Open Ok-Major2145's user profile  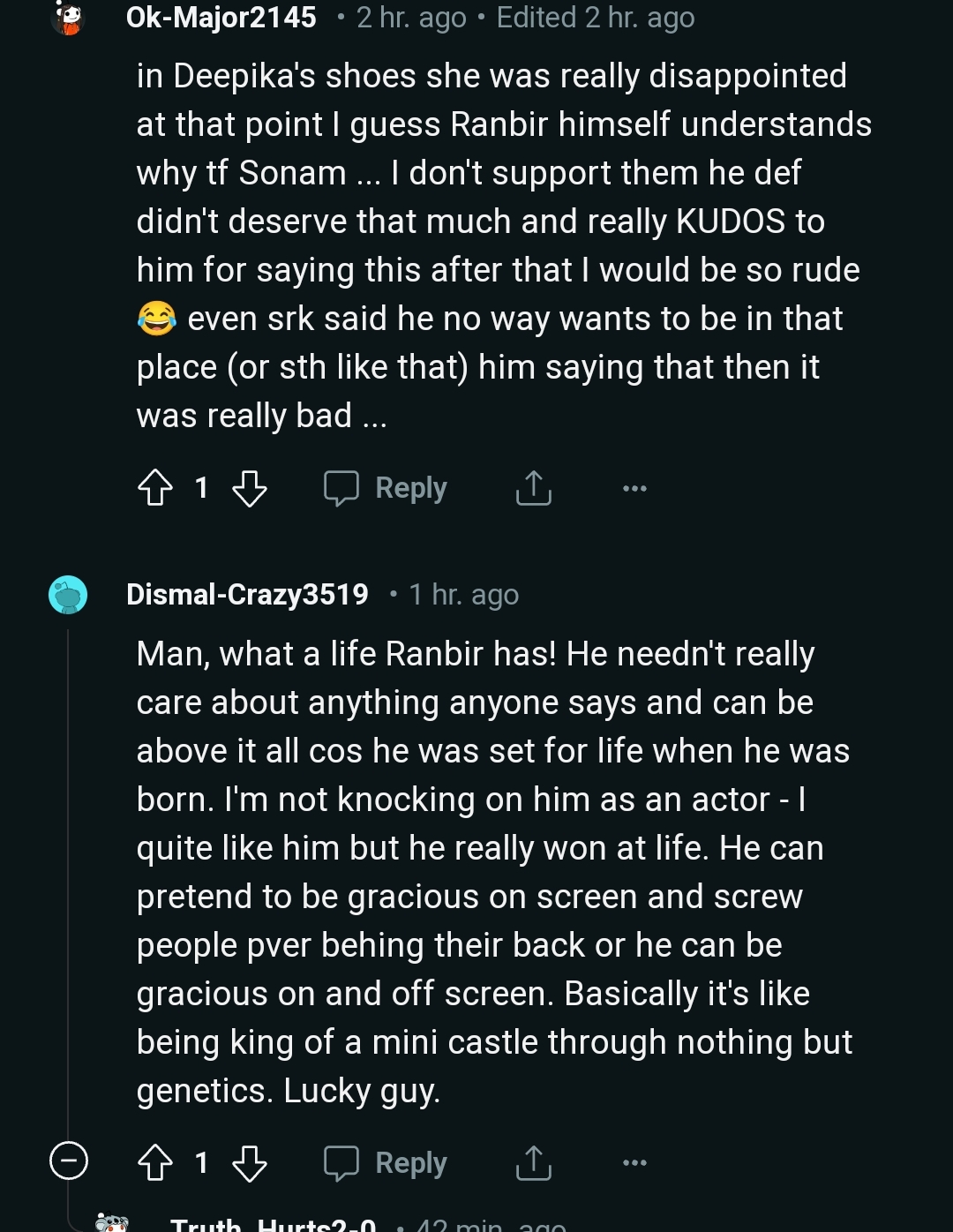point(221,18)
